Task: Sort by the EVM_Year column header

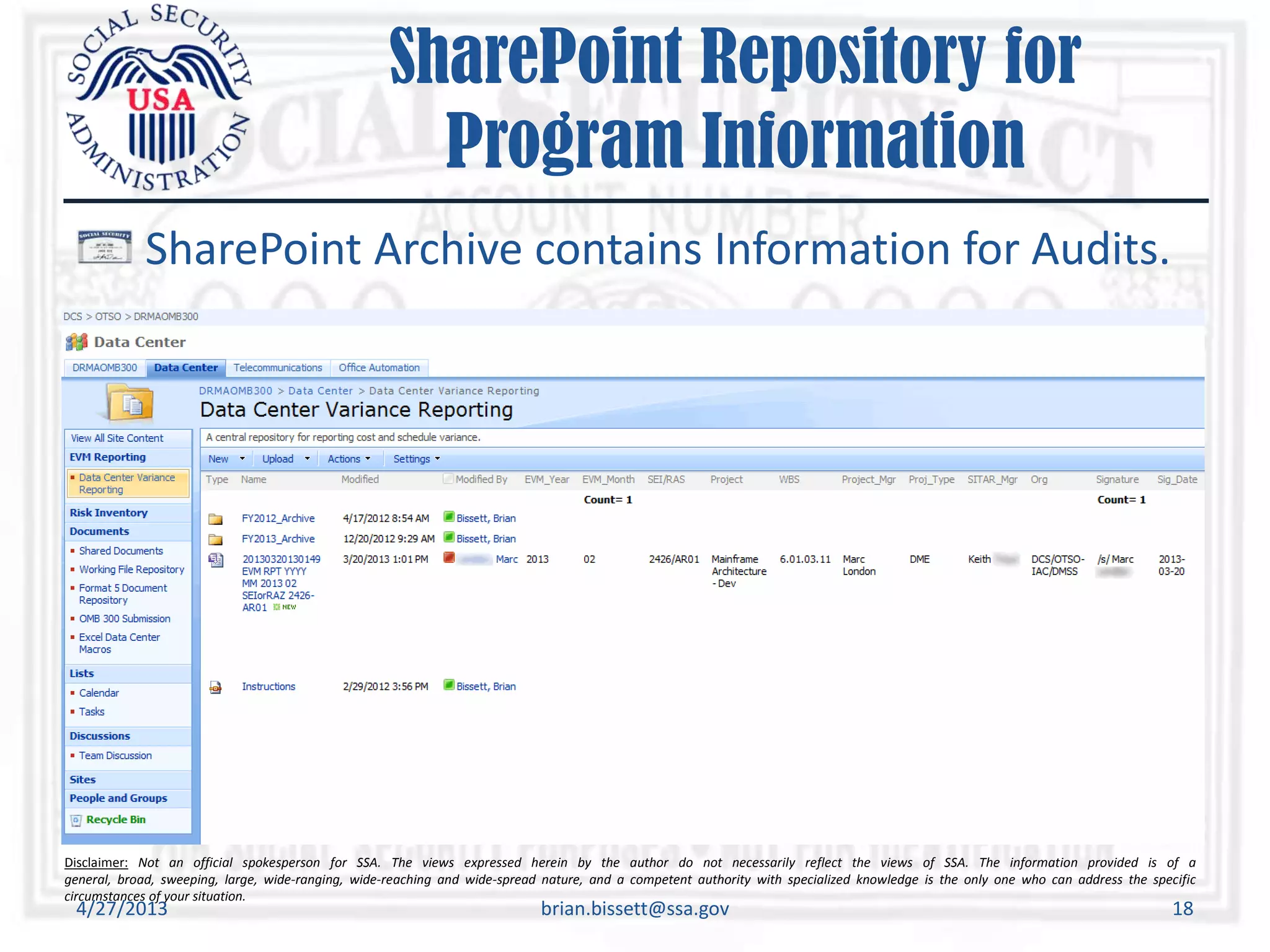Action: click(546, 480)
